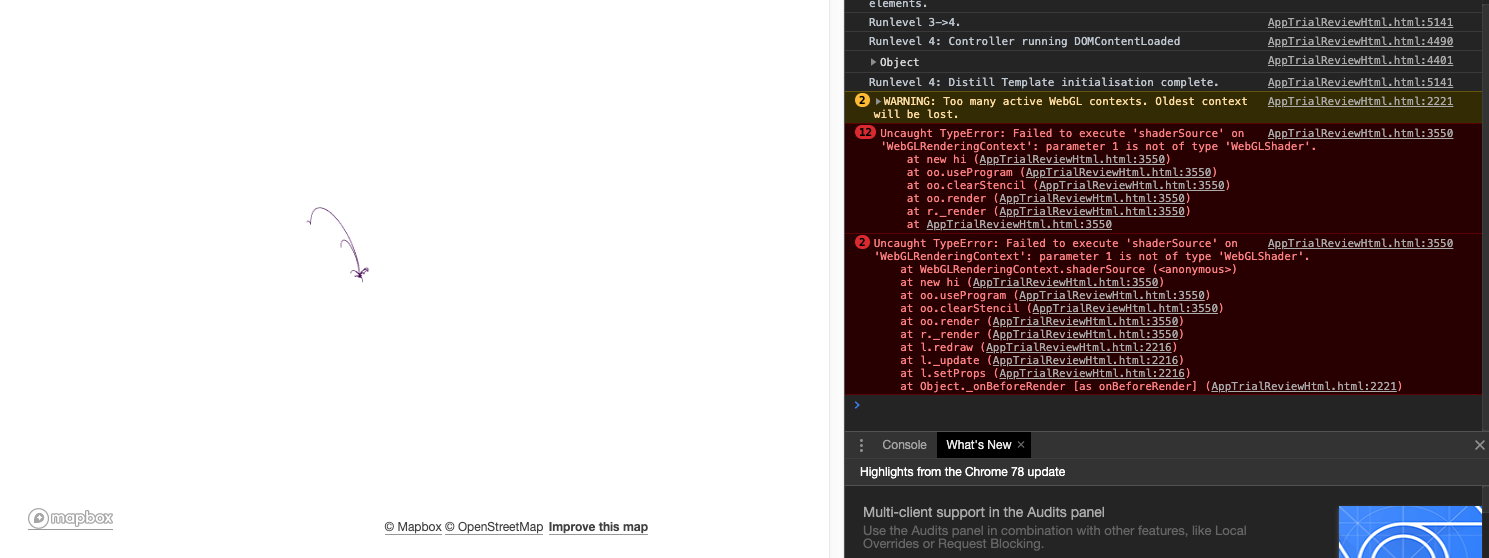
Task: Expand the WebGL contexts warning message
Action: 878,101
